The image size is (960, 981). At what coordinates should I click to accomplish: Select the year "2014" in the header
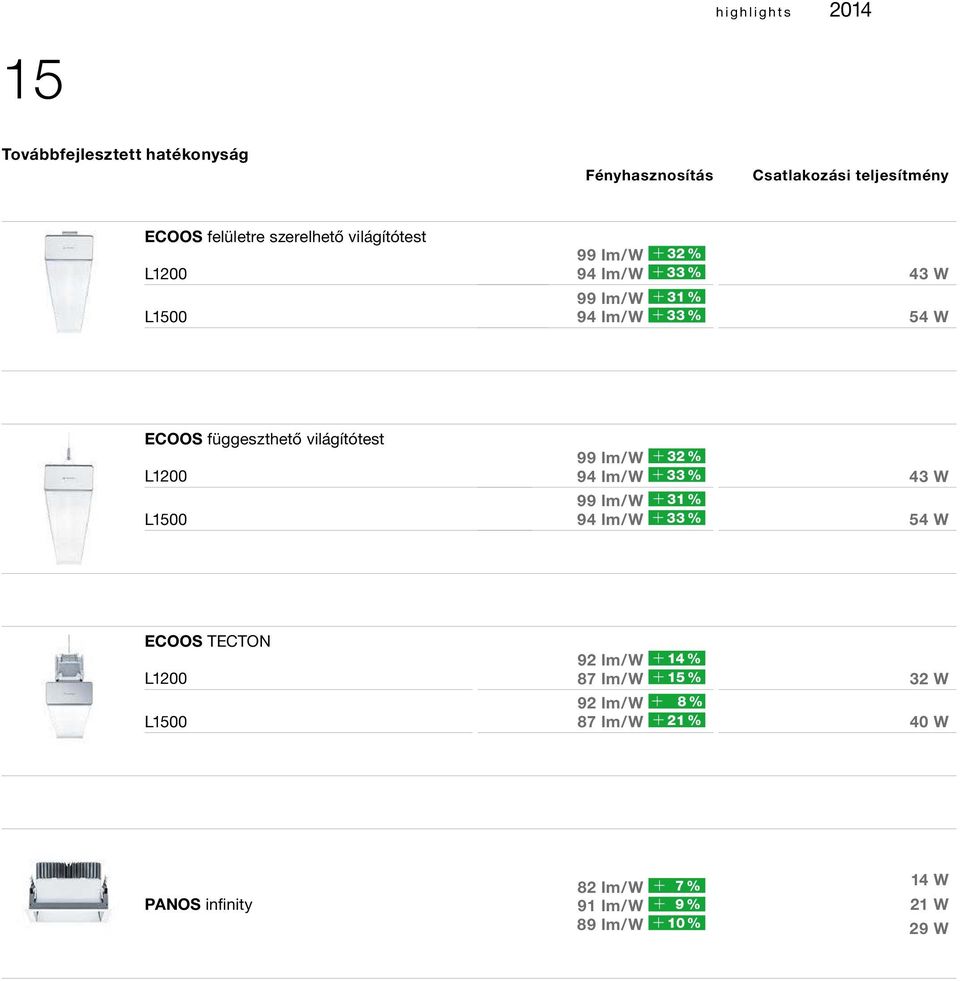[850, 10]
